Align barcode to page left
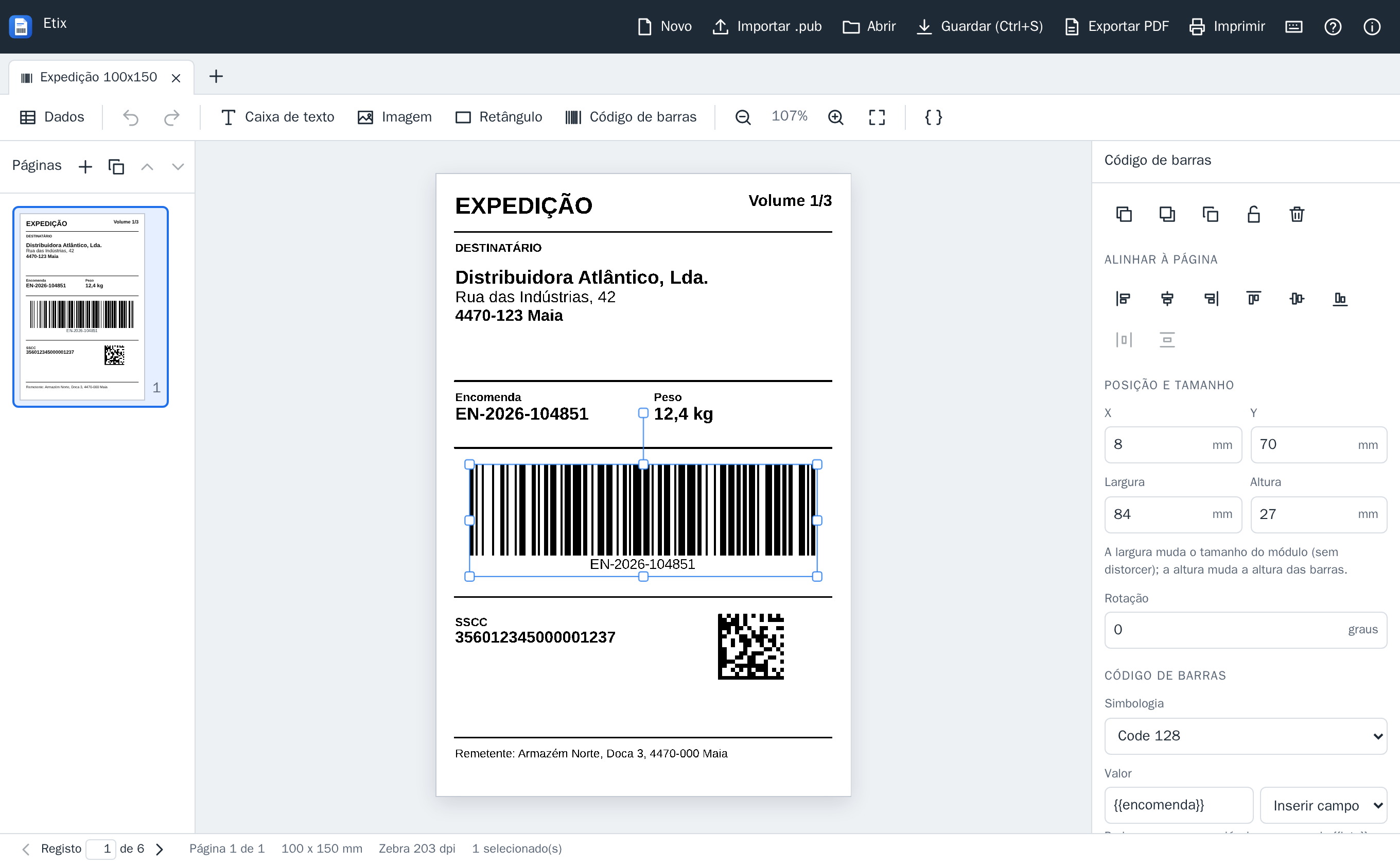Viewport: 1400px width, 865px height. pyautogui.click(x=1124, y=299)
